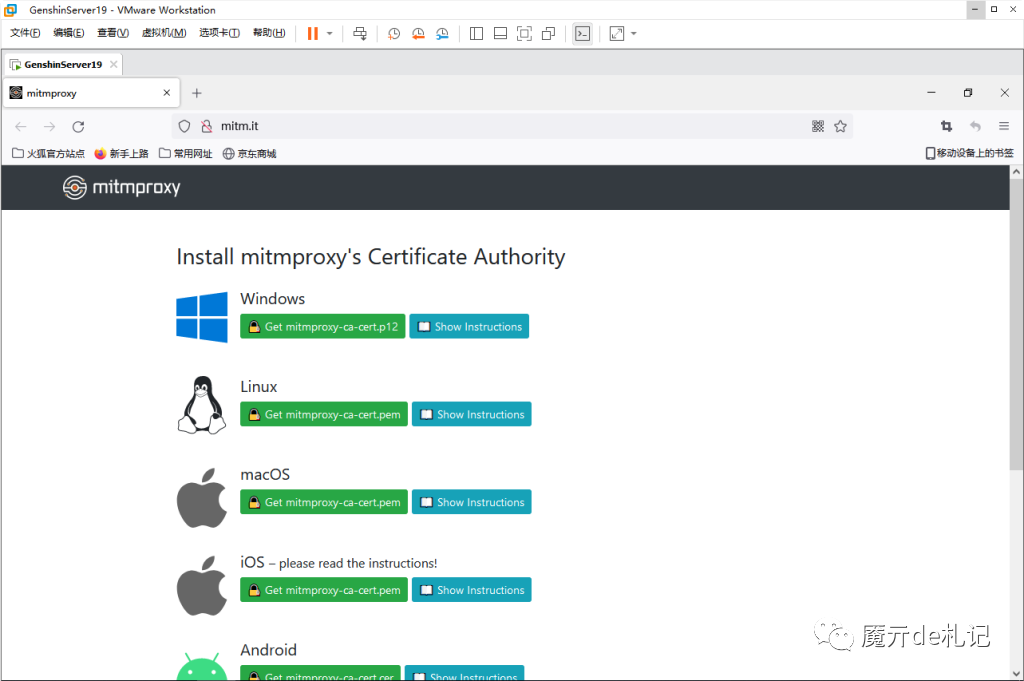
Task: Click the send Ctrl+Alt+Del icon
Action: (x=360, y=33)
